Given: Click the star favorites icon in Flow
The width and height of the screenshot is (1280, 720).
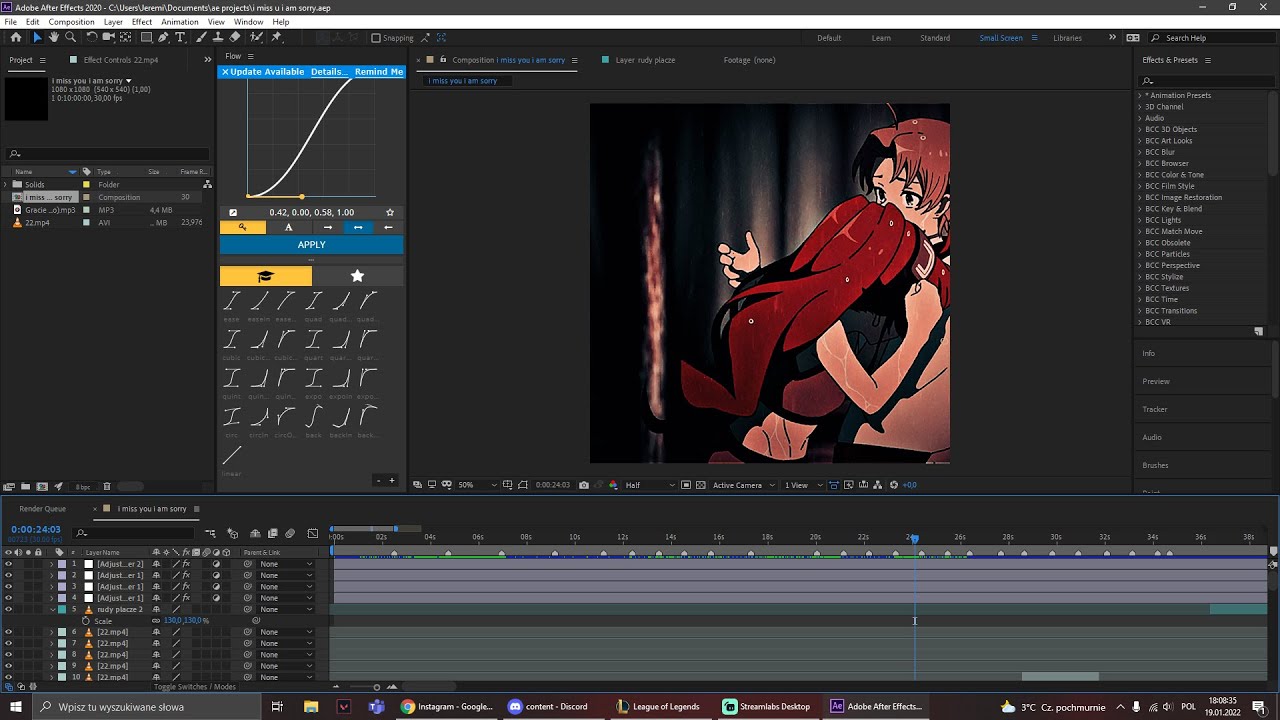Looking at the screenshot, I should 358,276.
